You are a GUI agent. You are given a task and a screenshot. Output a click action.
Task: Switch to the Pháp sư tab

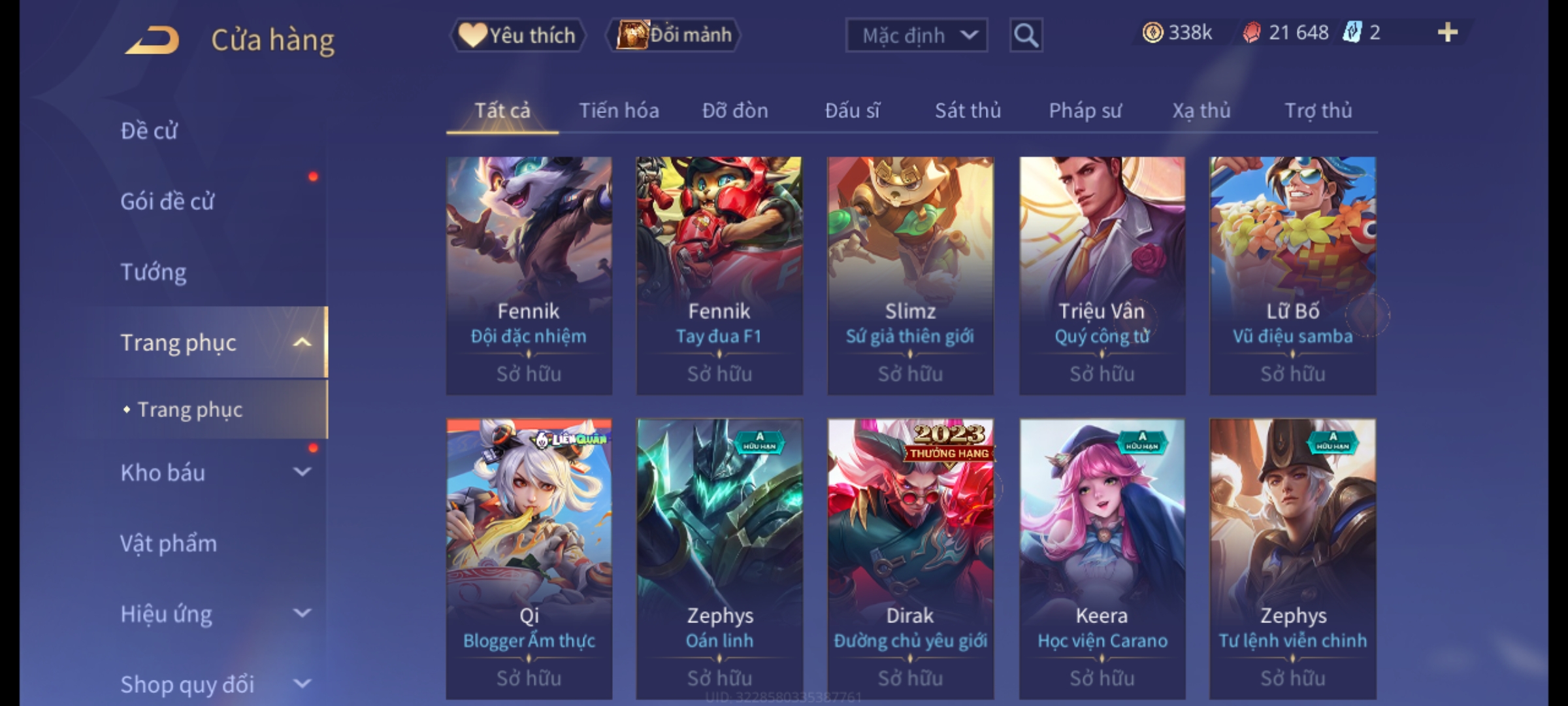(1085, 110)
